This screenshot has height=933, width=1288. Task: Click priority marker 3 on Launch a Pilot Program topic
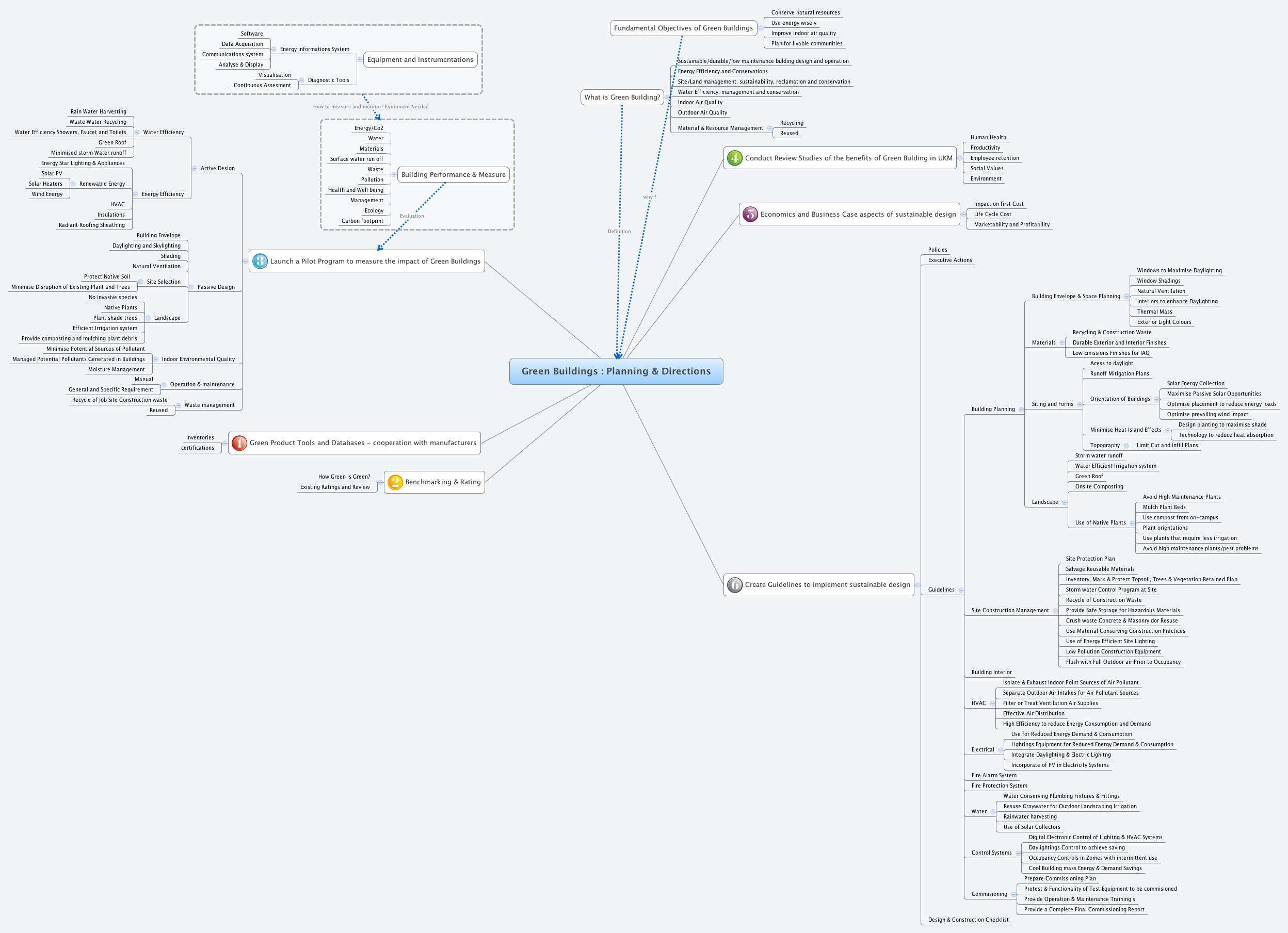click(x=260, y=261)
